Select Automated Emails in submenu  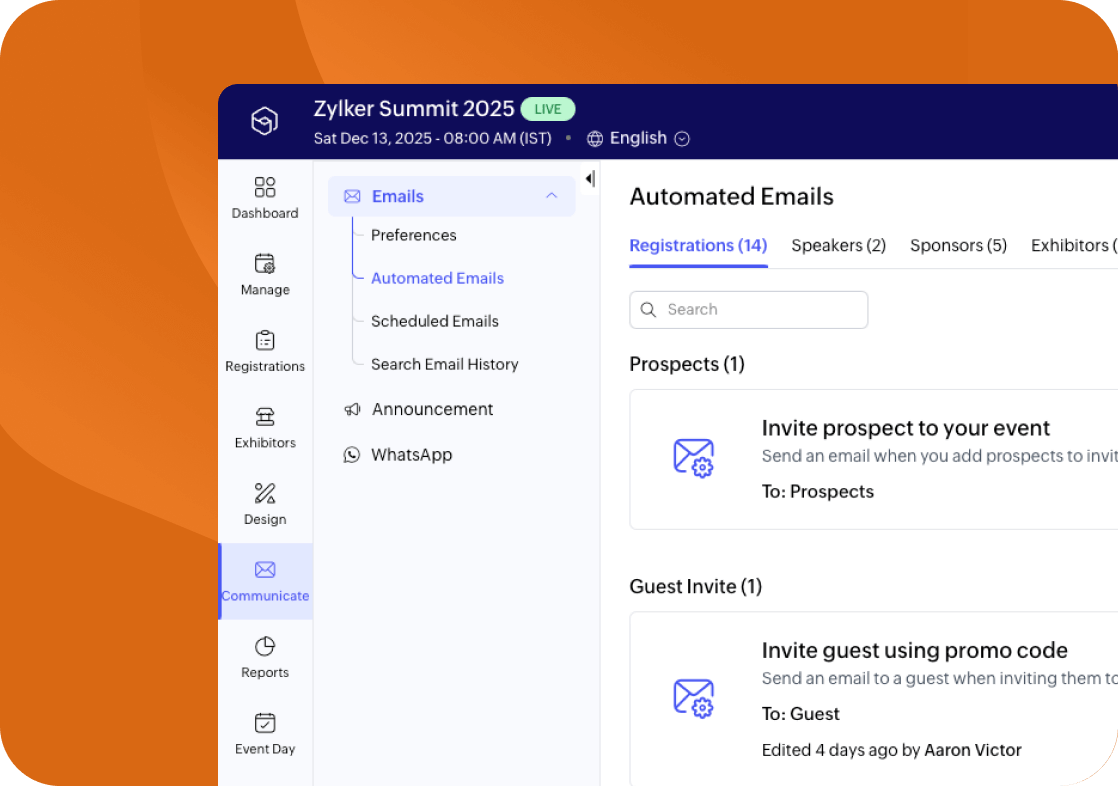coord(437,278)
